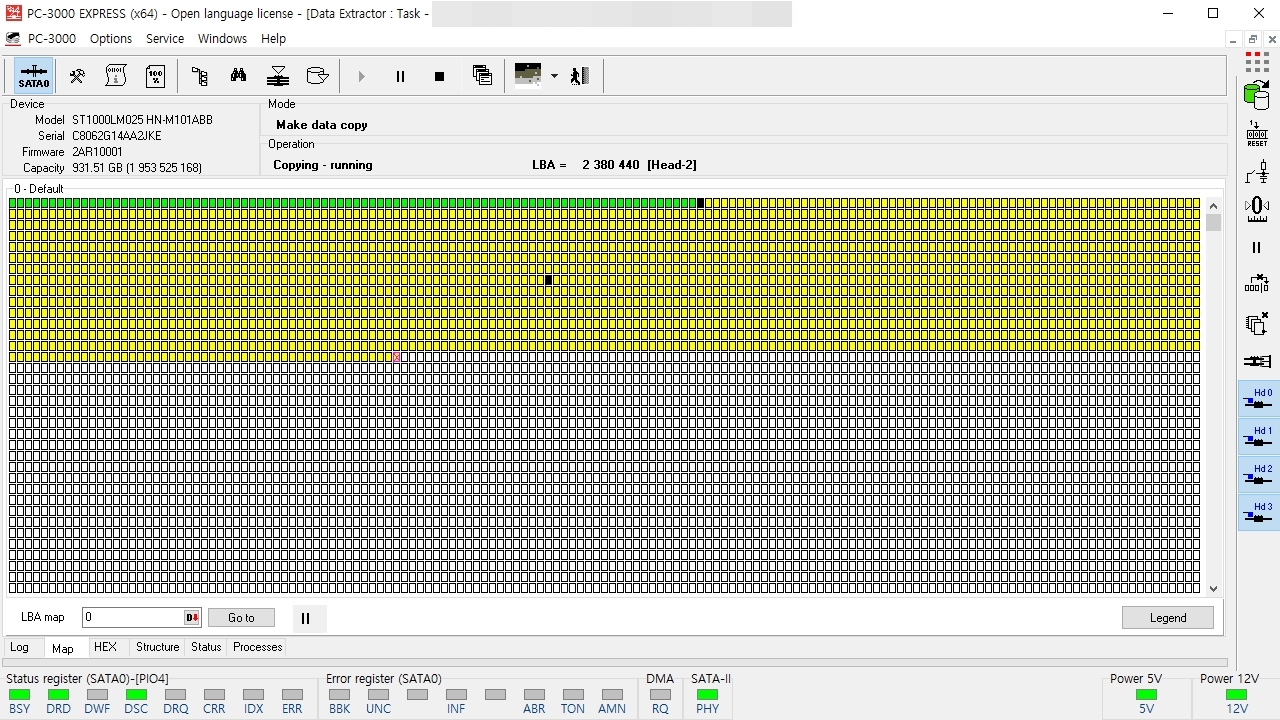Open the Legend button
This screenshot has height=720, width=1280.
[1168, 618]
